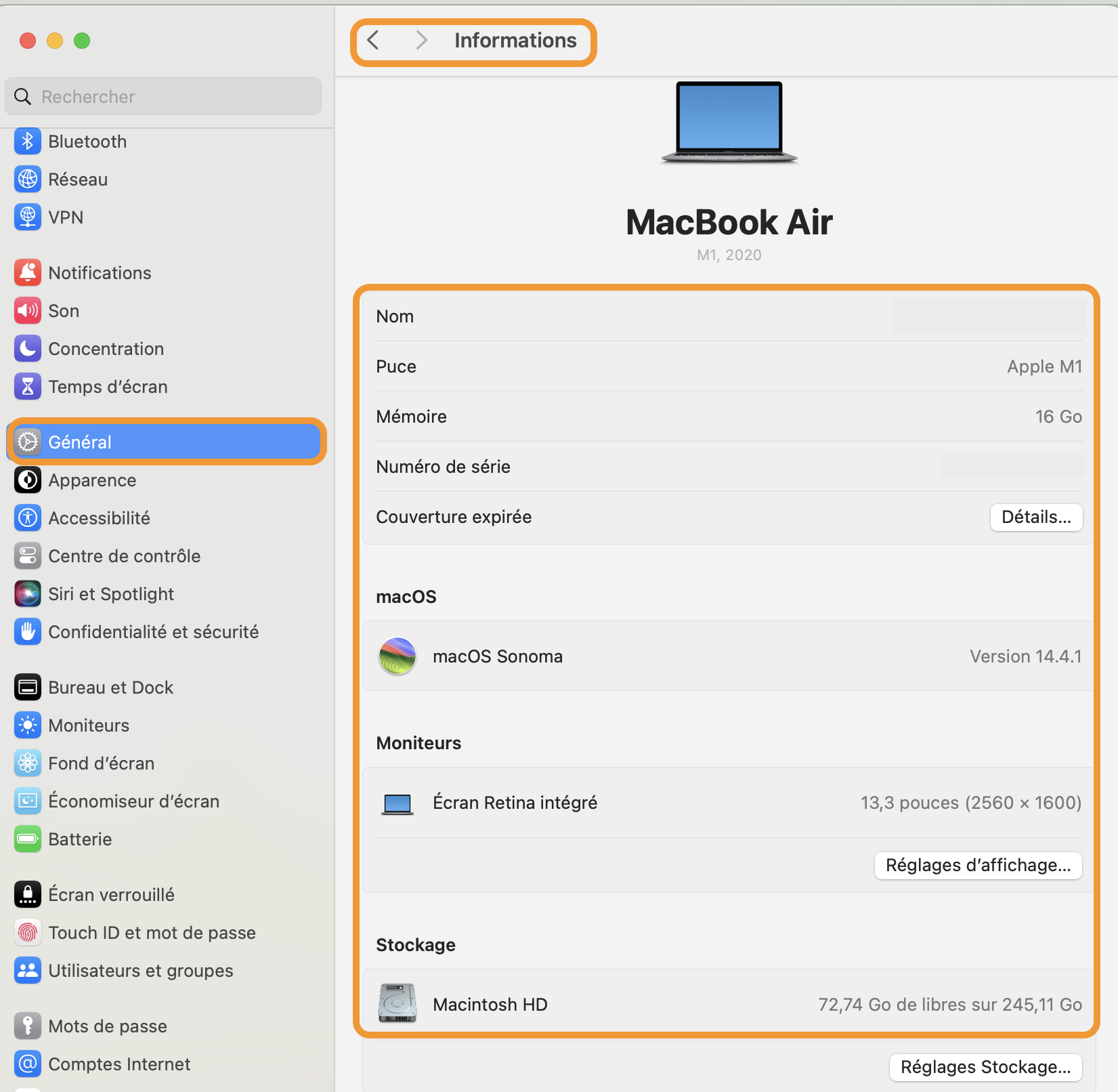Viewport: 1118px width, 1092px height.
Task: Click the Stockage section heading
Action: [416, 945]
